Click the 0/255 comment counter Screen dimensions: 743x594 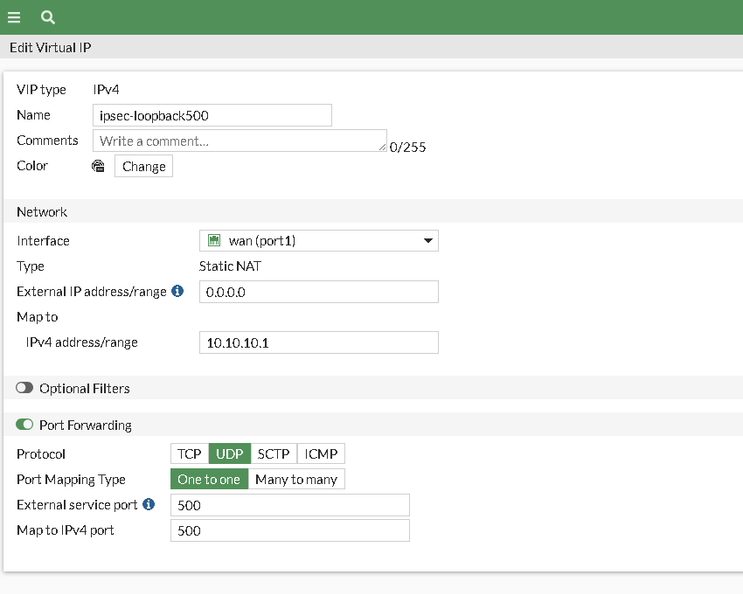tap(408, 147)
